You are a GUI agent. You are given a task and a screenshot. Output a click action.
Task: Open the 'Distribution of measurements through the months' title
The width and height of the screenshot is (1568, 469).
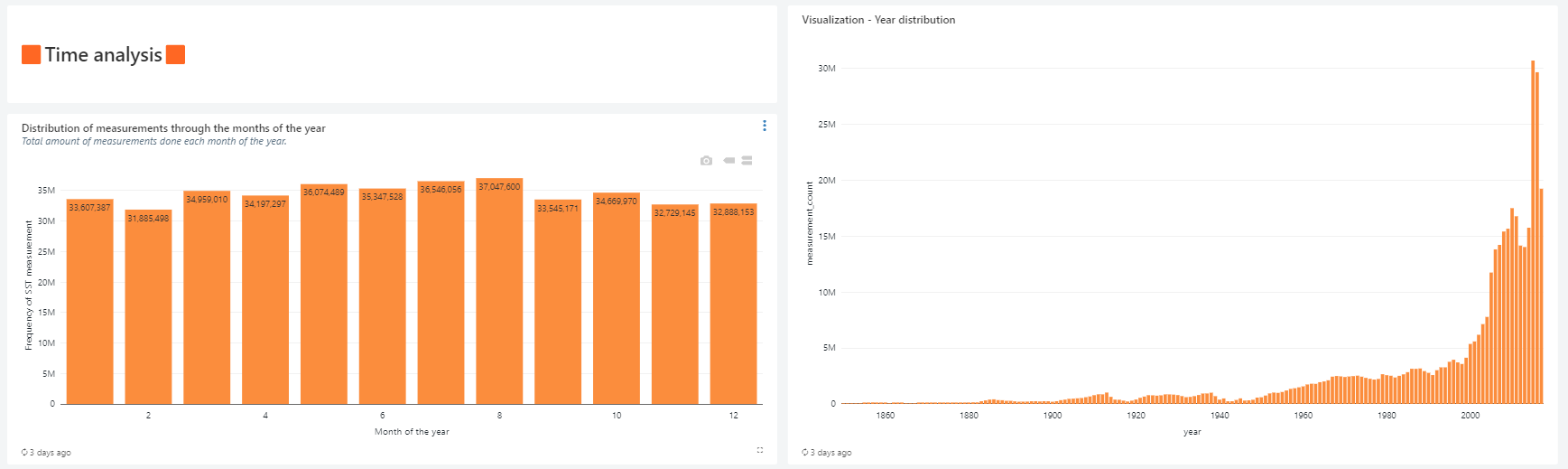[173, 128]
